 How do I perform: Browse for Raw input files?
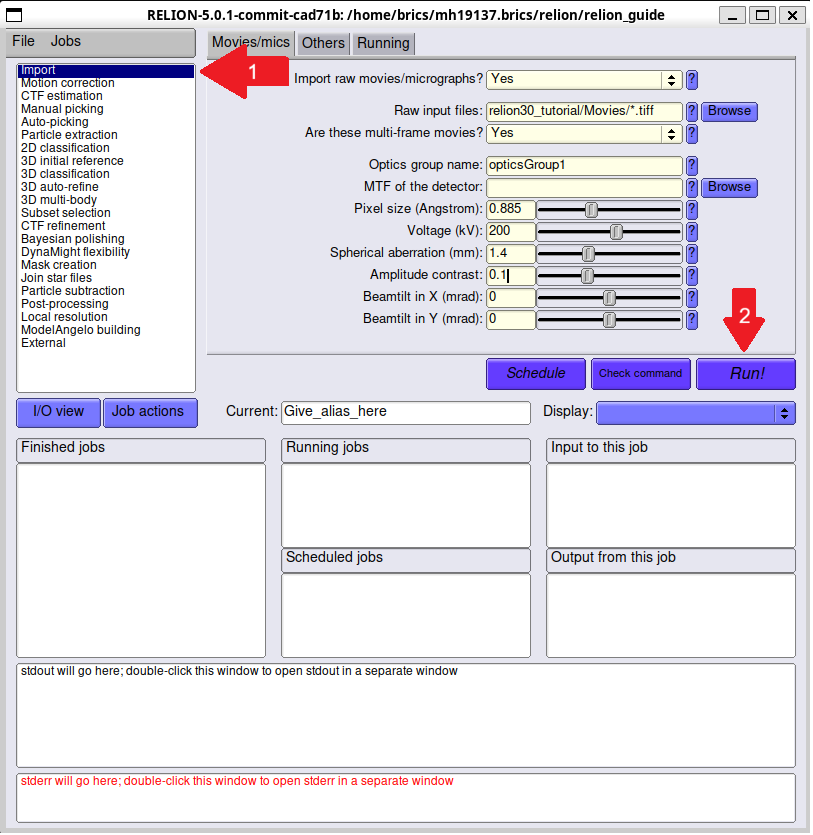[729, 111]
